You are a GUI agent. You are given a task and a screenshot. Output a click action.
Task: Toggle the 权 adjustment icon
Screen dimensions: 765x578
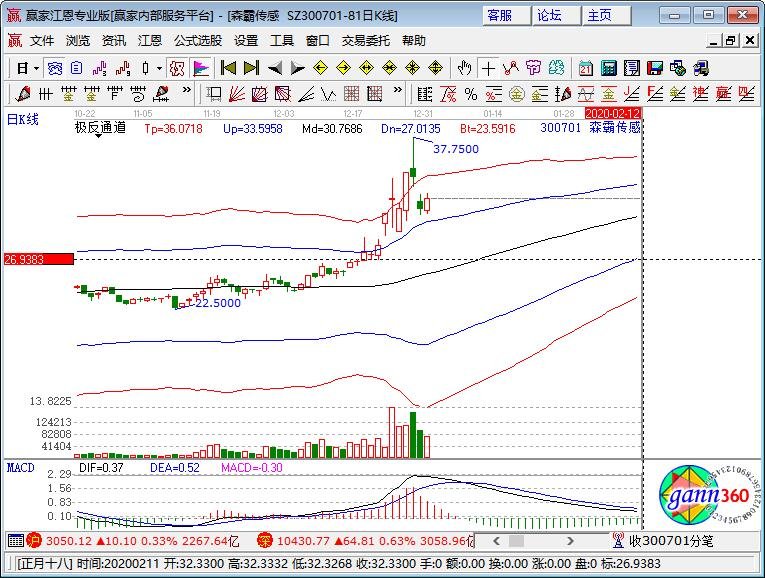tap(176, 68)
